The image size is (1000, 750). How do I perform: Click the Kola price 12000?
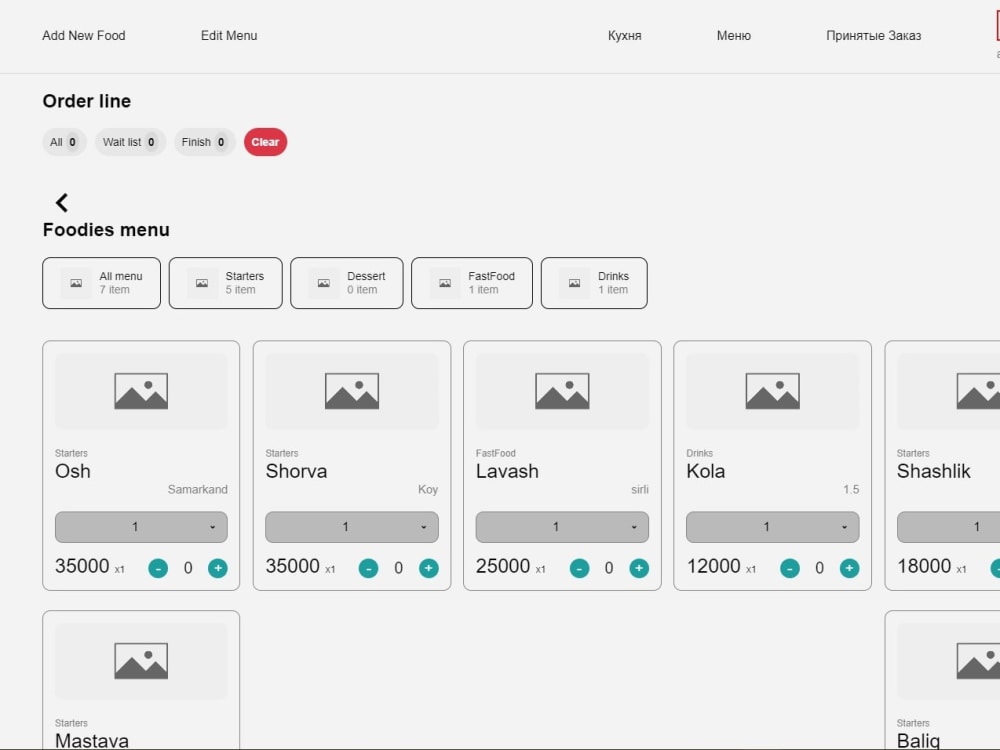[x=713, y=566]
